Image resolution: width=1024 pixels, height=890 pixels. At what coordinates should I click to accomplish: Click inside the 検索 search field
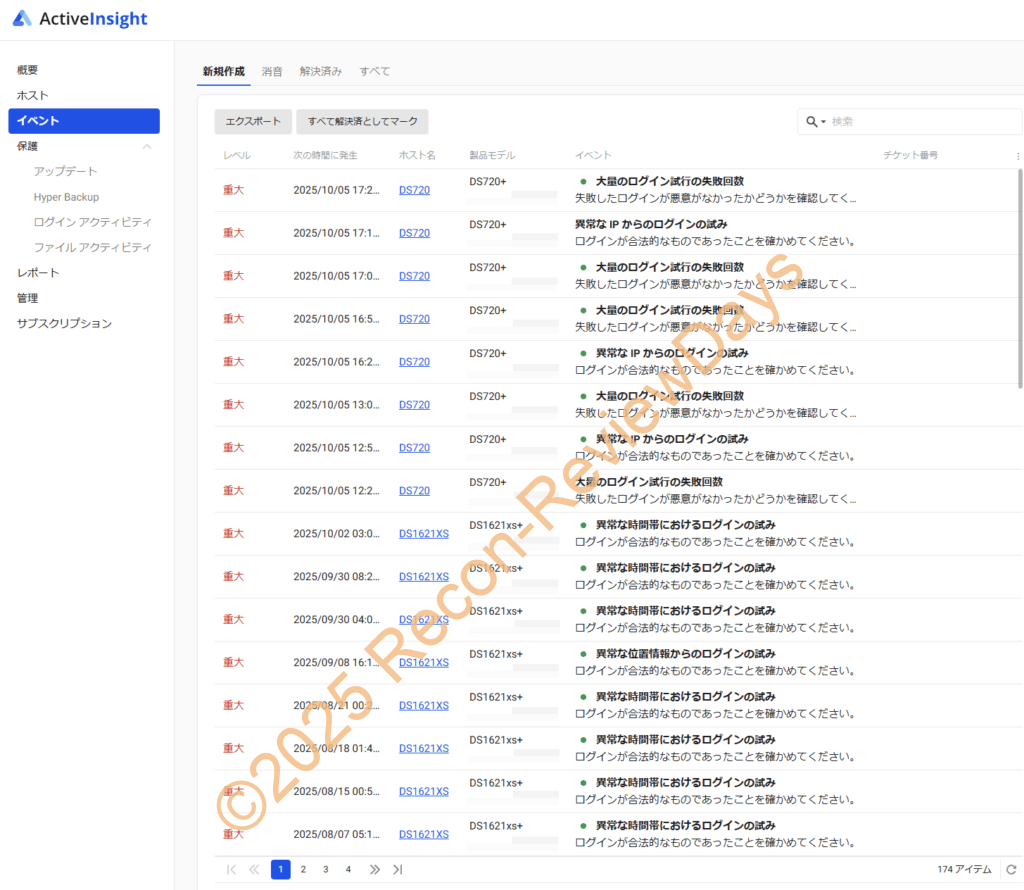click(x=900, y=122)
